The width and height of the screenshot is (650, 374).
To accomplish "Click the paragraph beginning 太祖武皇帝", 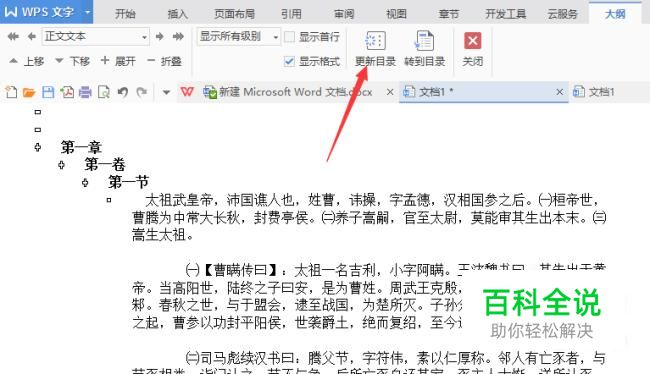I will click(x=369, y=218).
